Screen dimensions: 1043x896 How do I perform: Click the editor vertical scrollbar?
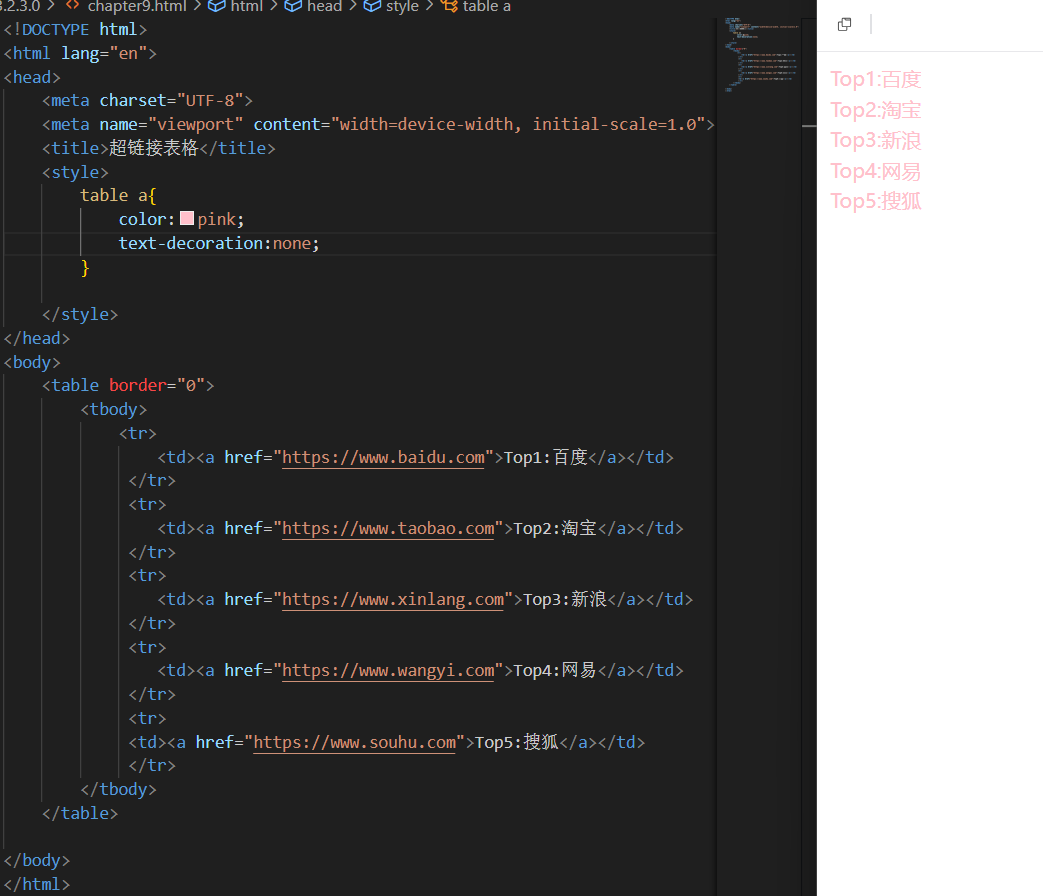pyautogui.click(x=809, y=456)
